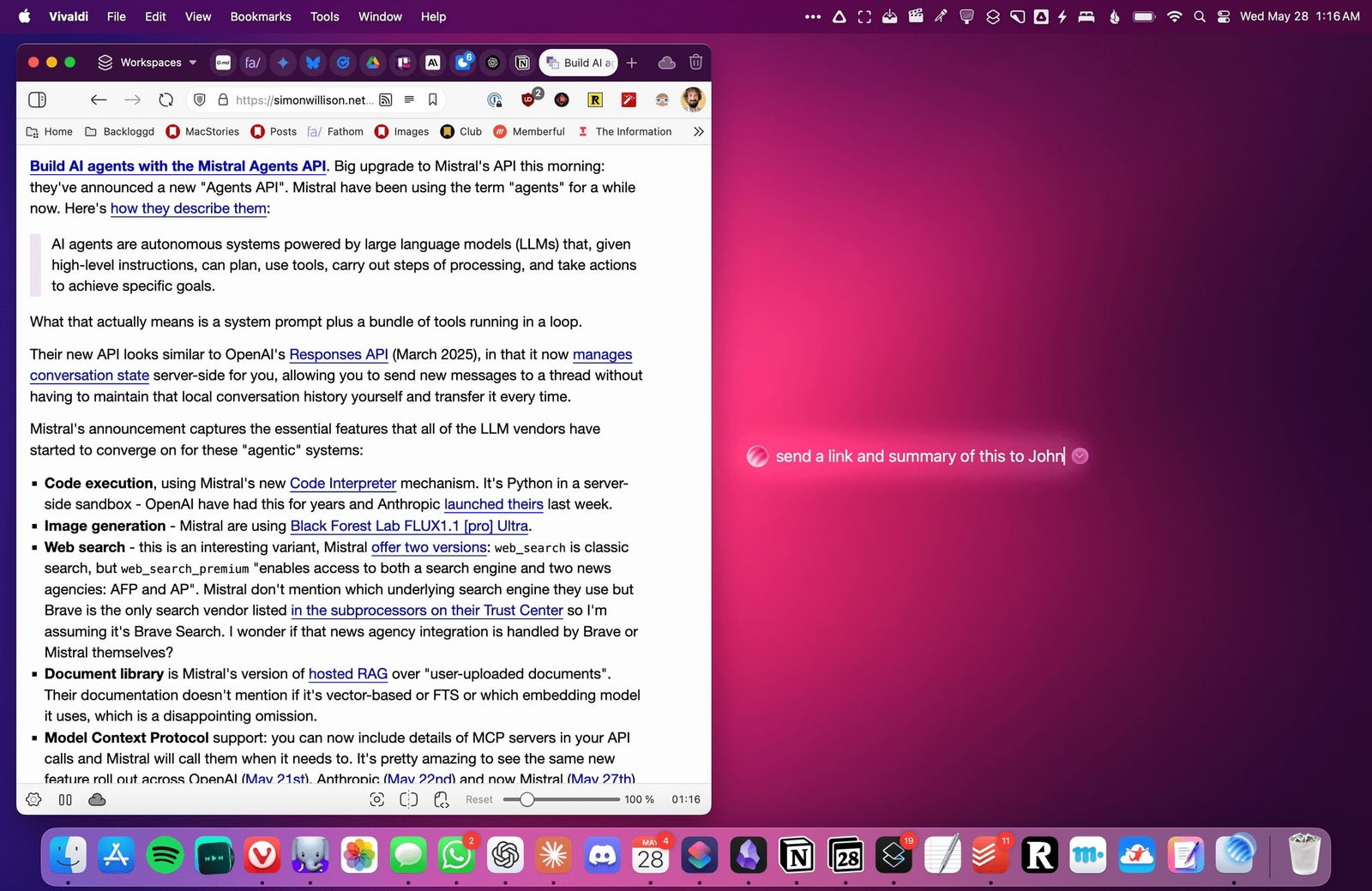Image resolution: width=1372 pixels, height=891 pixels.
Task: Toggle tab tiling in status bar
Action: coord(409,799)
